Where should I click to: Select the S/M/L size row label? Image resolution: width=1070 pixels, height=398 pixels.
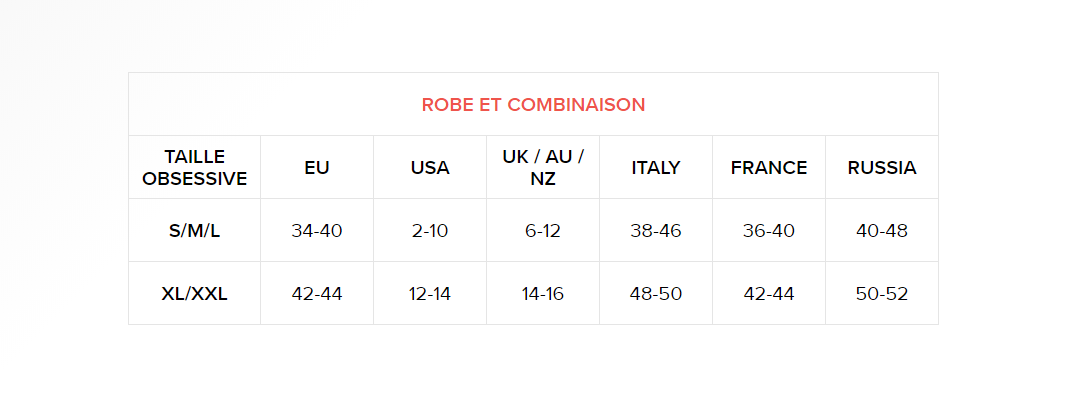click(x=194, y=231)
